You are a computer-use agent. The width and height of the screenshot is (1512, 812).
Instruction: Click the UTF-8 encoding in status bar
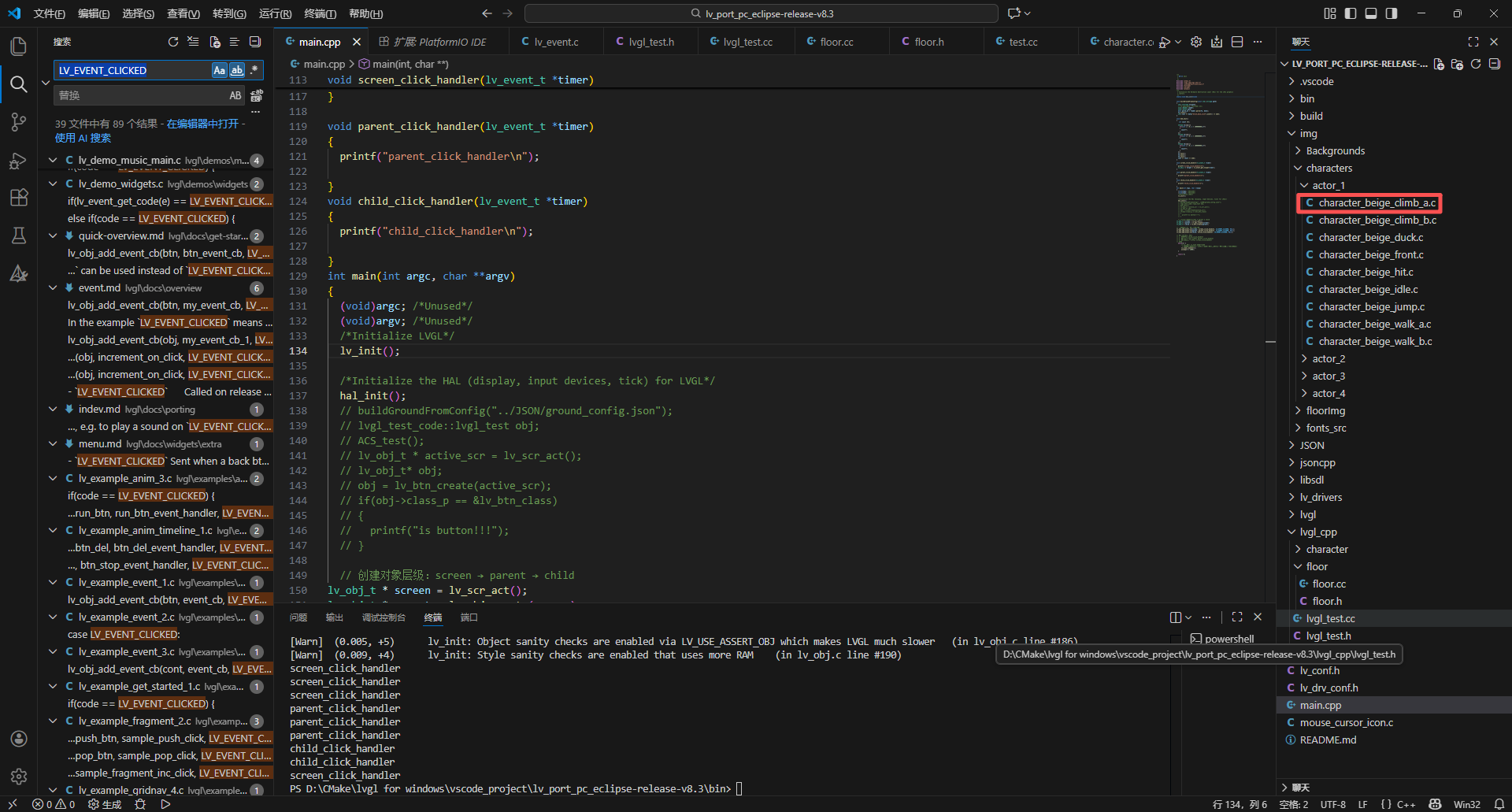(x=1333, y=804)
